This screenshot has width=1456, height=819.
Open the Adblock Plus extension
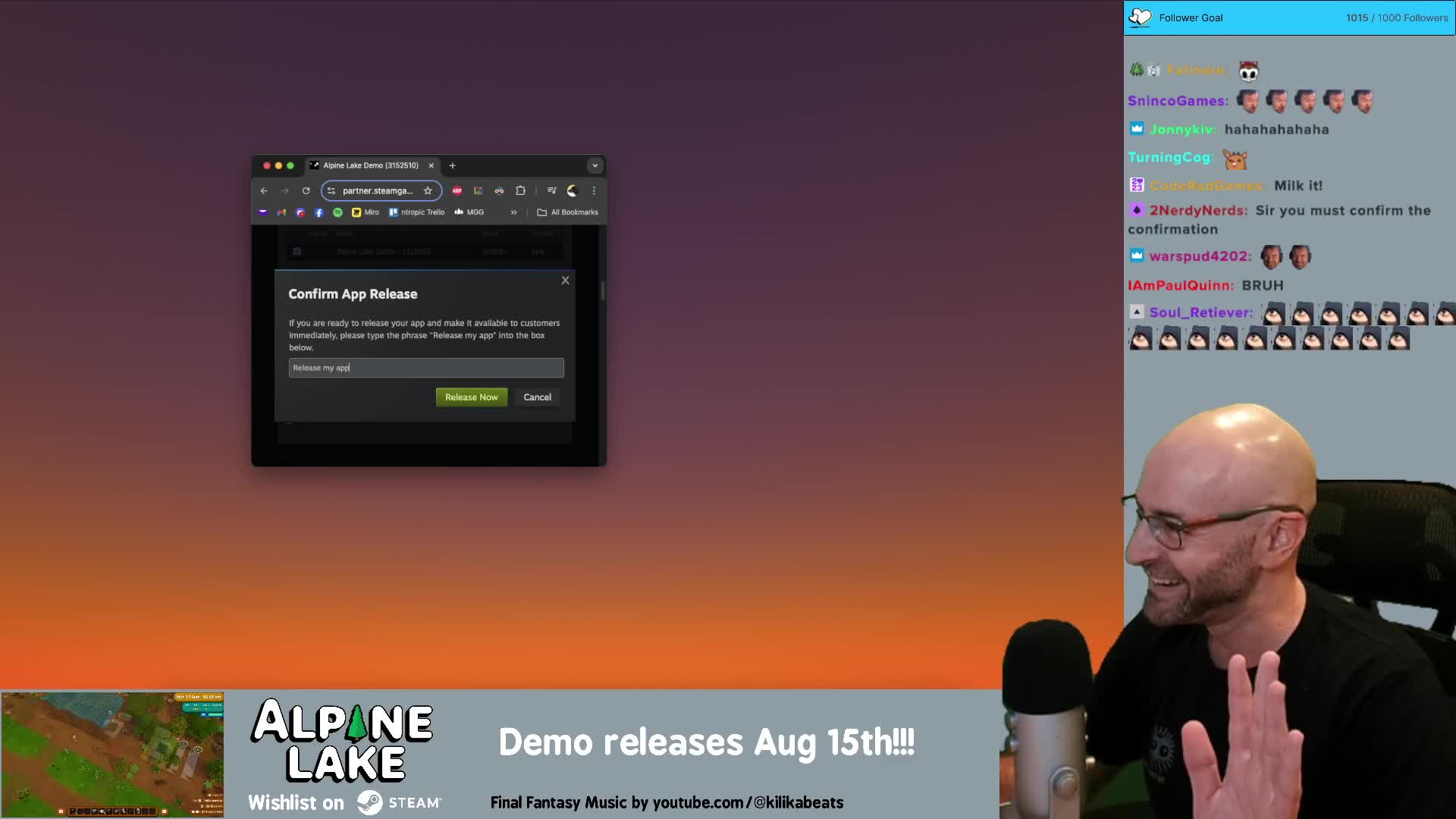457,191
